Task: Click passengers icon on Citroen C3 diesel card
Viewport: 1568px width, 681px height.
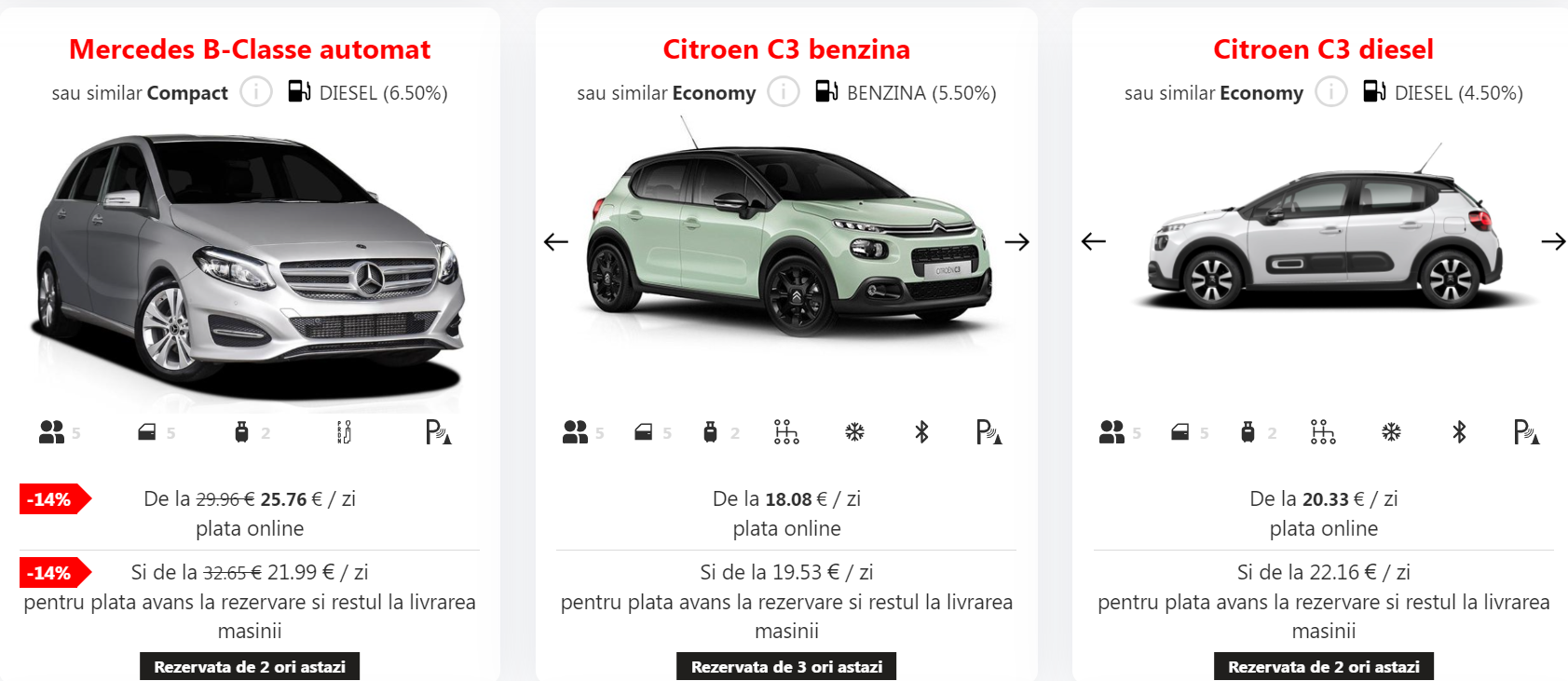Action: pyautogui.click(x=1111, y=431)
